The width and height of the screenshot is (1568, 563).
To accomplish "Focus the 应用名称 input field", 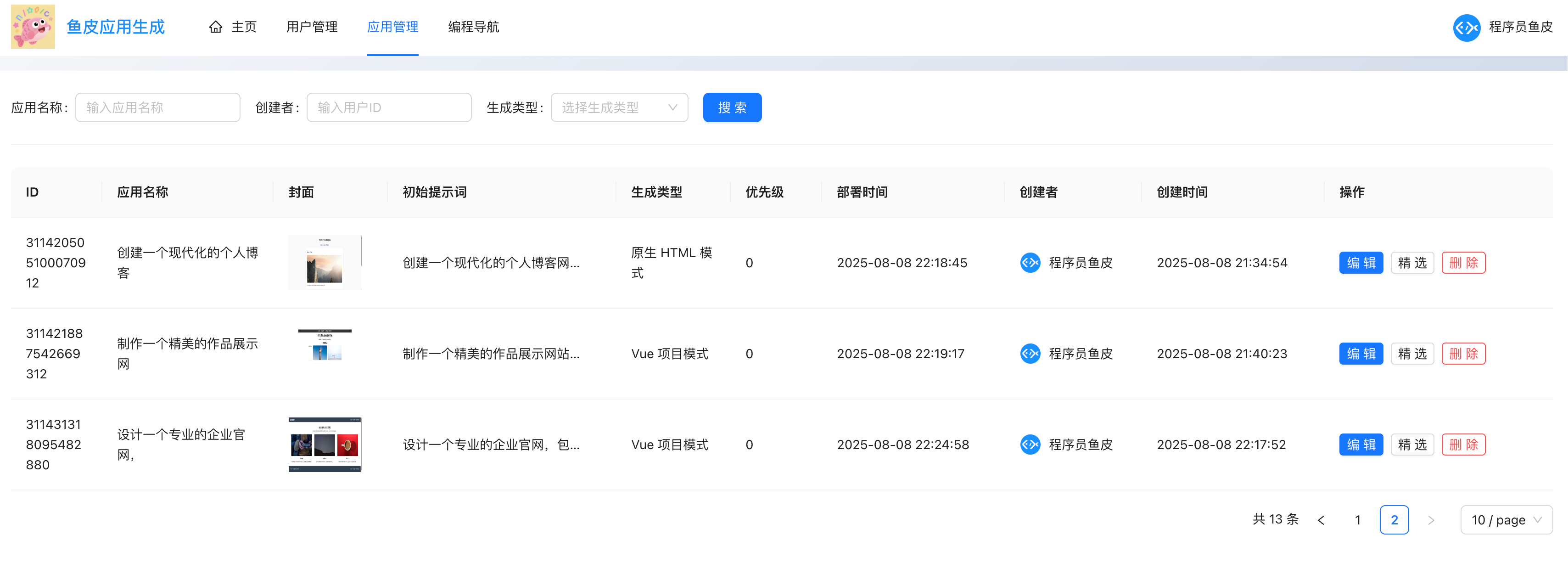I will (157, 108).
